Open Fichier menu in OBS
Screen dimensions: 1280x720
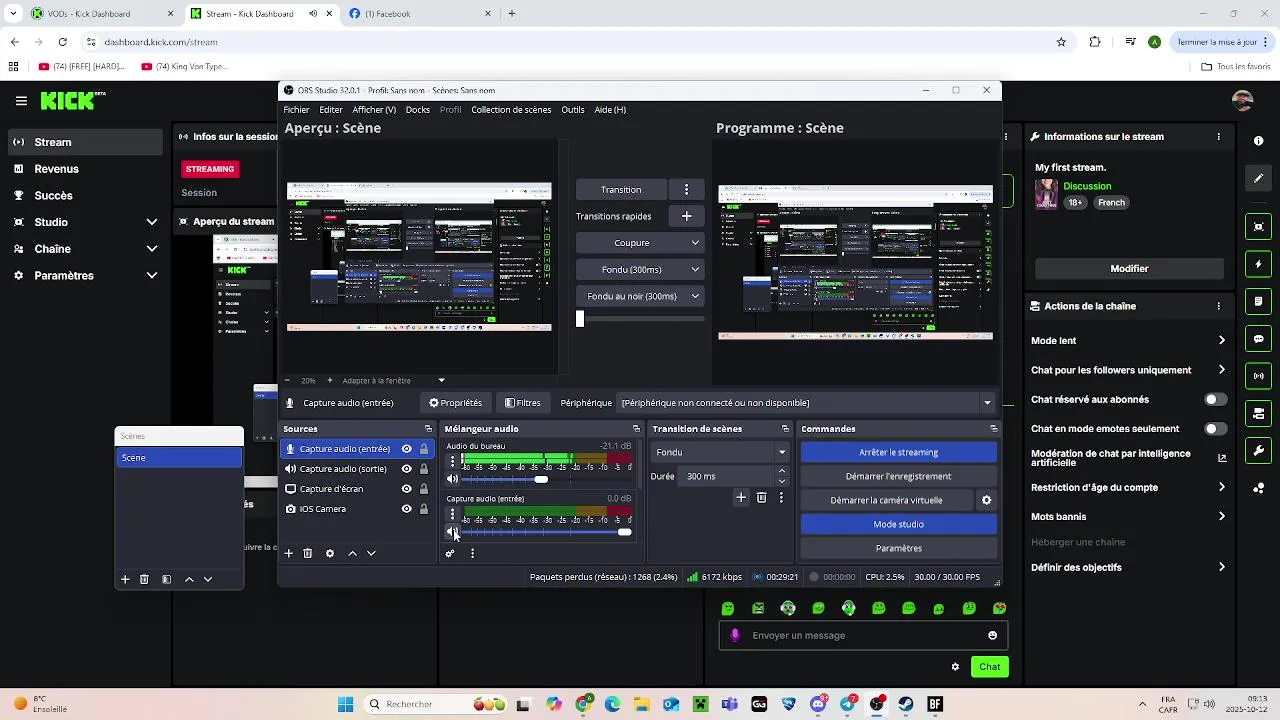click(296, 110)
